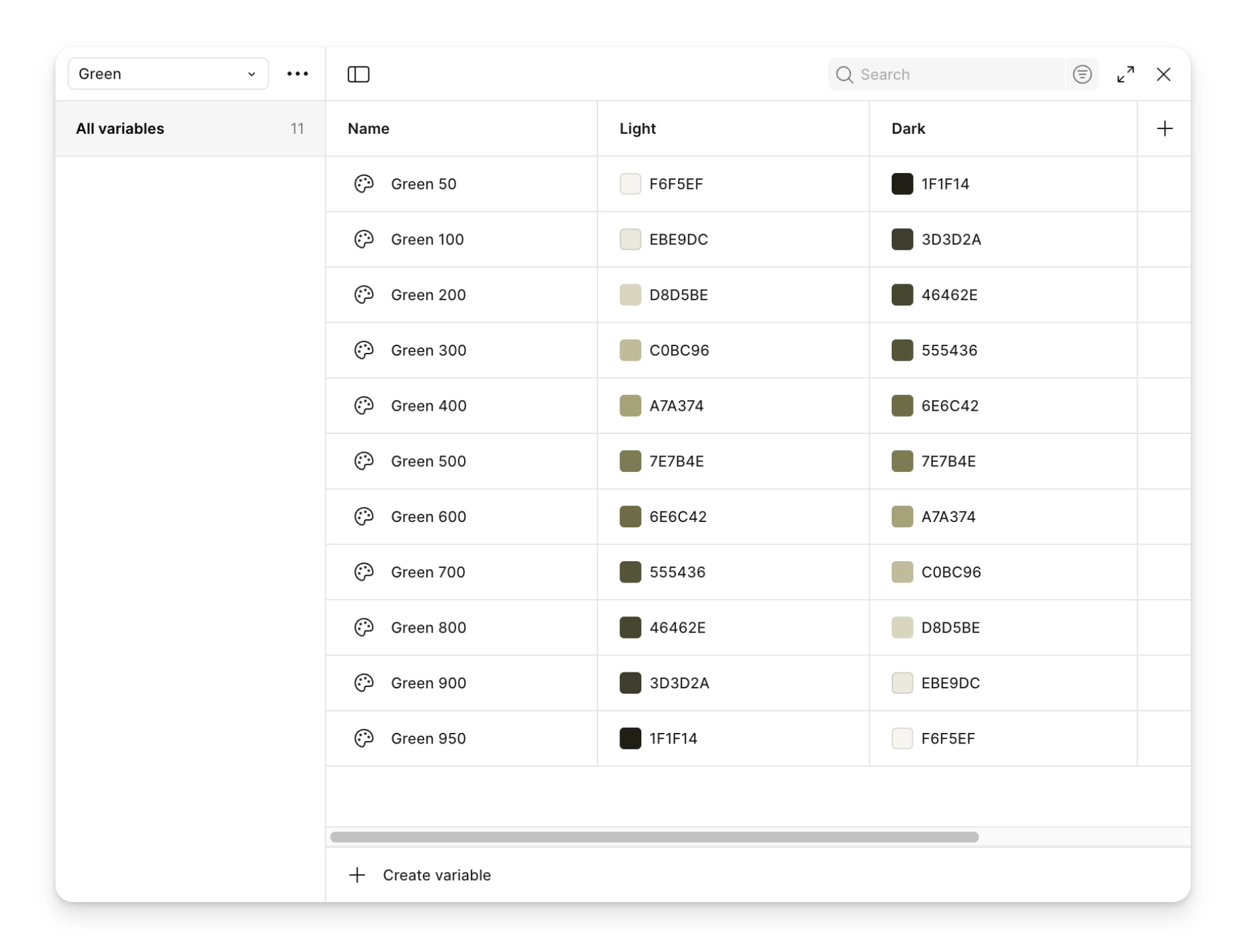The image size is (1240, 952).
Task: Open the Dark swatch for Green 200
Action: 902,294
